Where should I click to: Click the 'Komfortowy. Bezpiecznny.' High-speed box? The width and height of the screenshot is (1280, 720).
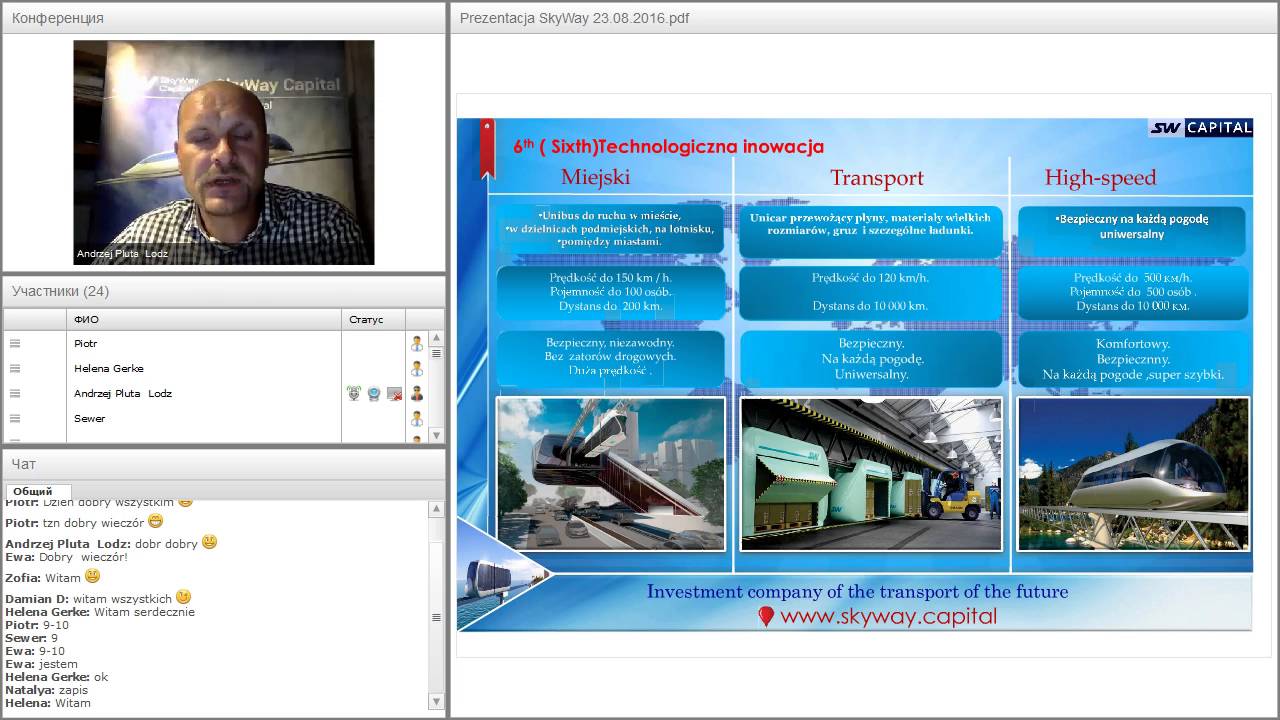1133,359
